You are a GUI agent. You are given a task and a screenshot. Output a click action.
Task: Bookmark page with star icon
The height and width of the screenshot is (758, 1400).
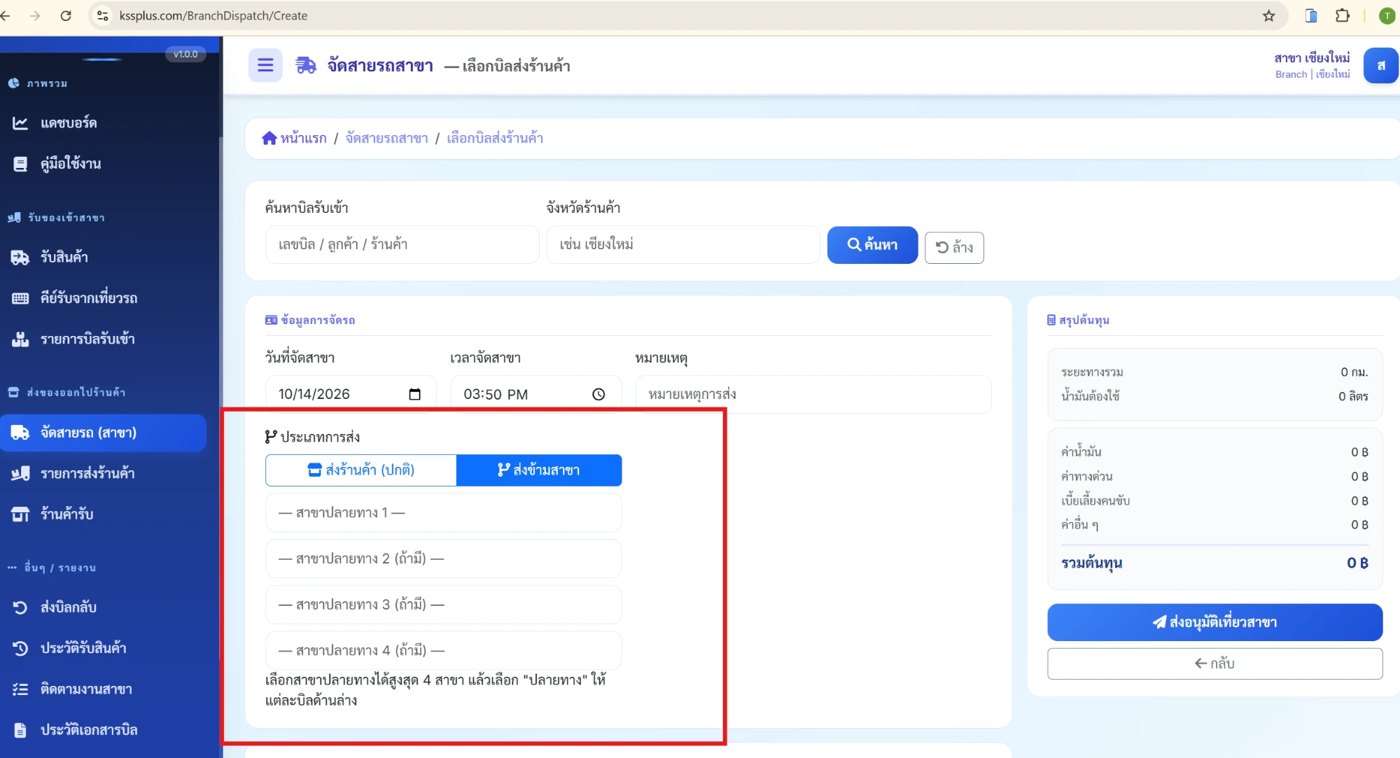tap(1269, 16)
